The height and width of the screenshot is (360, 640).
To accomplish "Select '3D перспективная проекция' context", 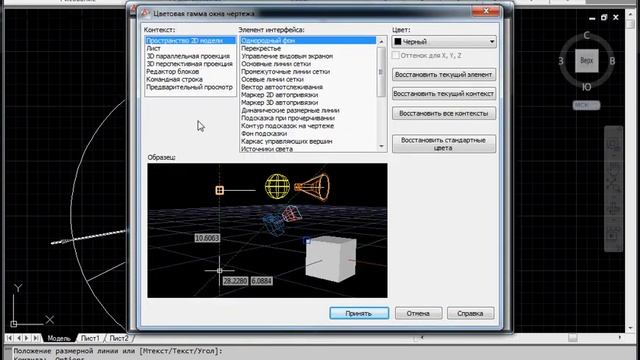I will coord(189,64).
